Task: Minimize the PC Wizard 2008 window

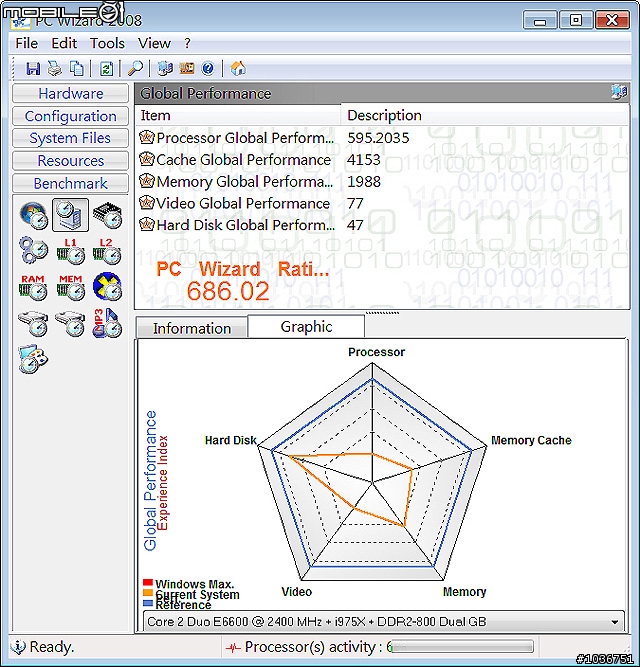Action: (x=540, y=20)
